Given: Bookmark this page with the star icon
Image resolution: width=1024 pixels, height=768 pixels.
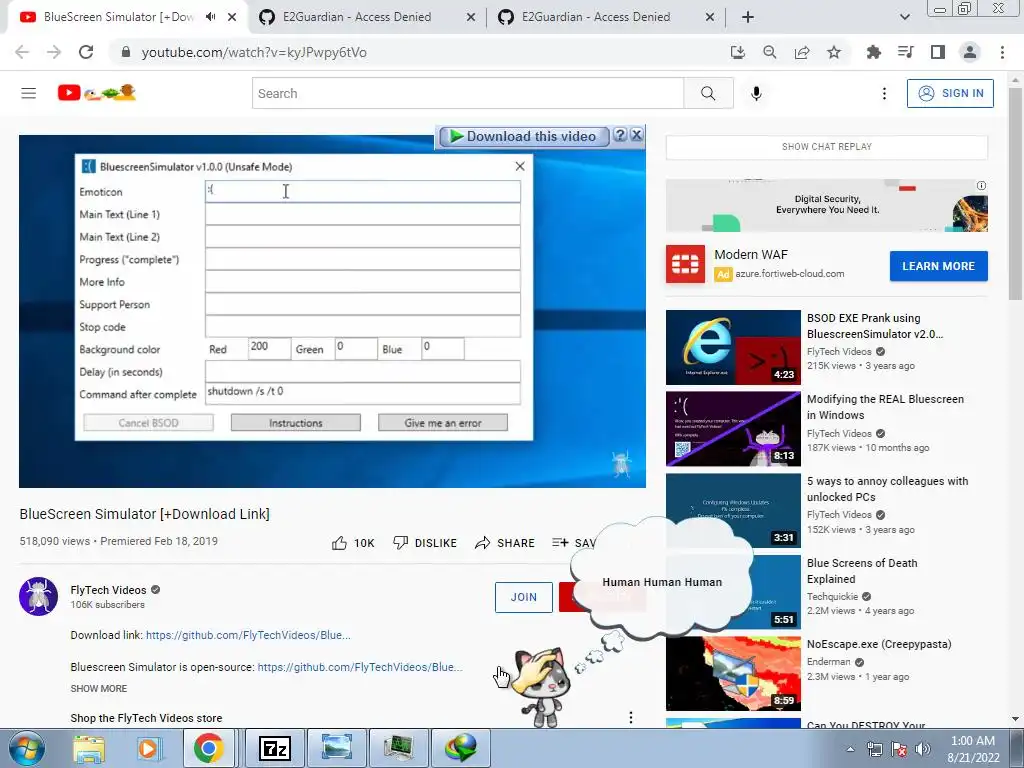Looking at the screenshot, I should 834,52.
